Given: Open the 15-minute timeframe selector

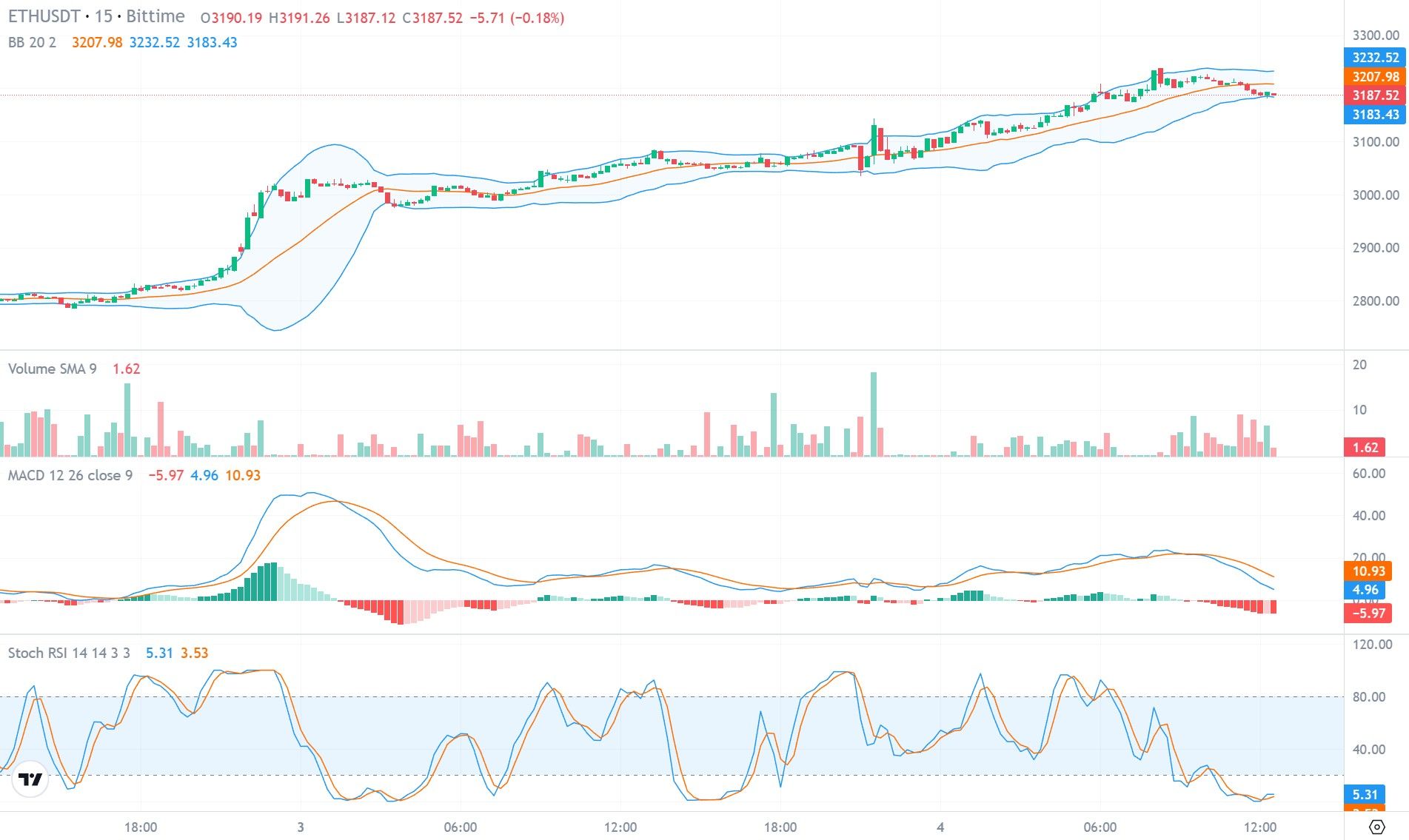Looking at the screenshot, I should pos(104,16).
